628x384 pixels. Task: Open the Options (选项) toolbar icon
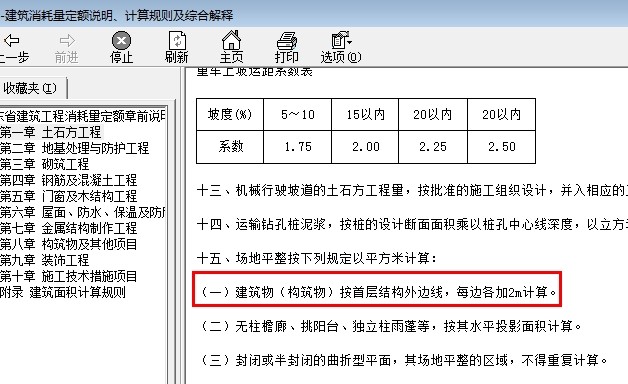pos(341,40)
